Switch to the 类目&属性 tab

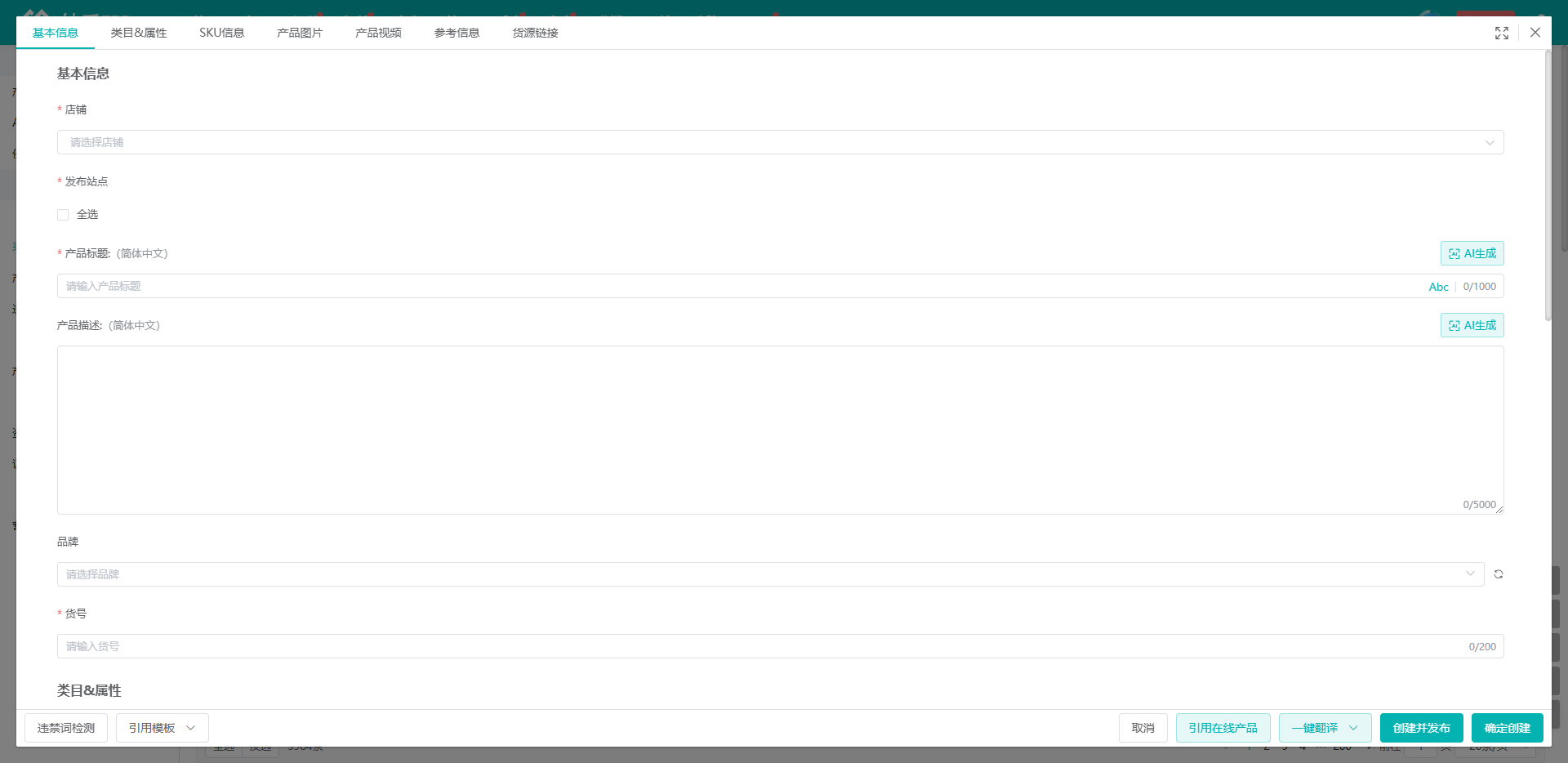coord(139,33)
